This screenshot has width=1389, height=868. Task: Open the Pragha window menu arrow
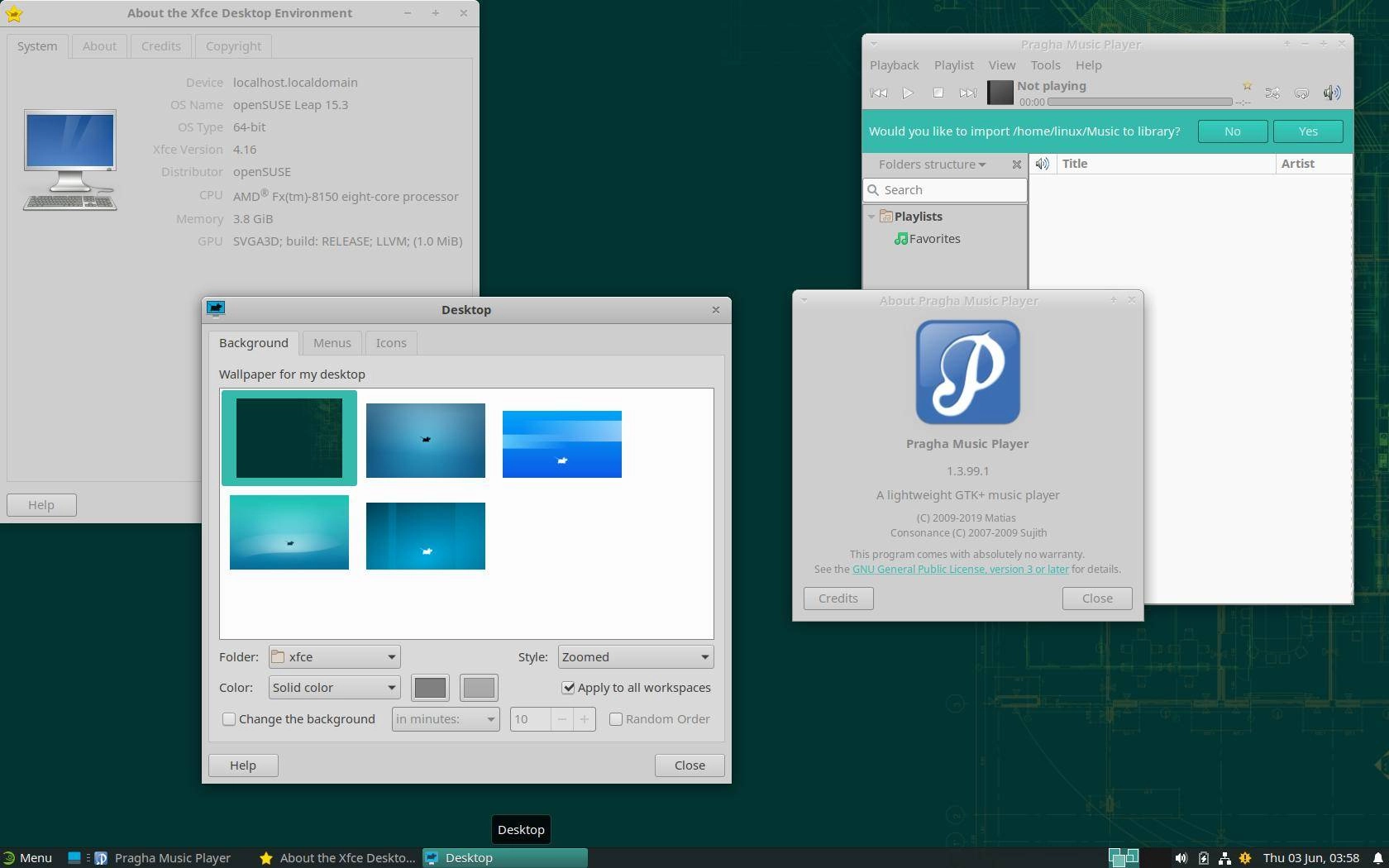tap(874, 45)
